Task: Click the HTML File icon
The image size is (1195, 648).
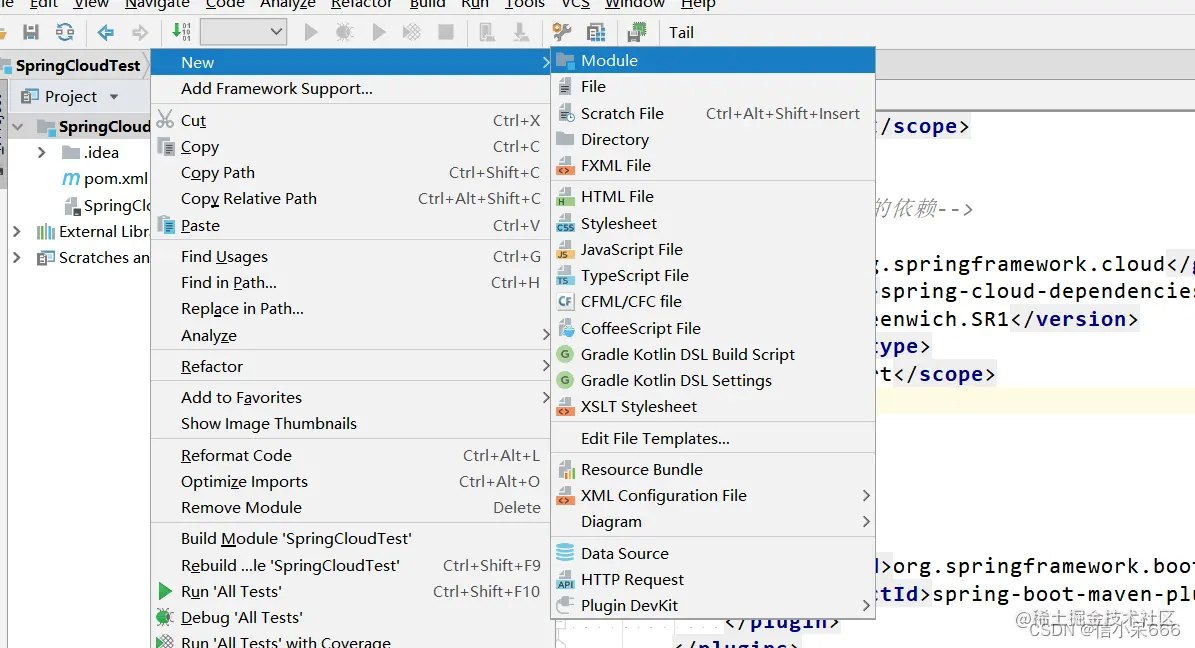Action: 565,197
